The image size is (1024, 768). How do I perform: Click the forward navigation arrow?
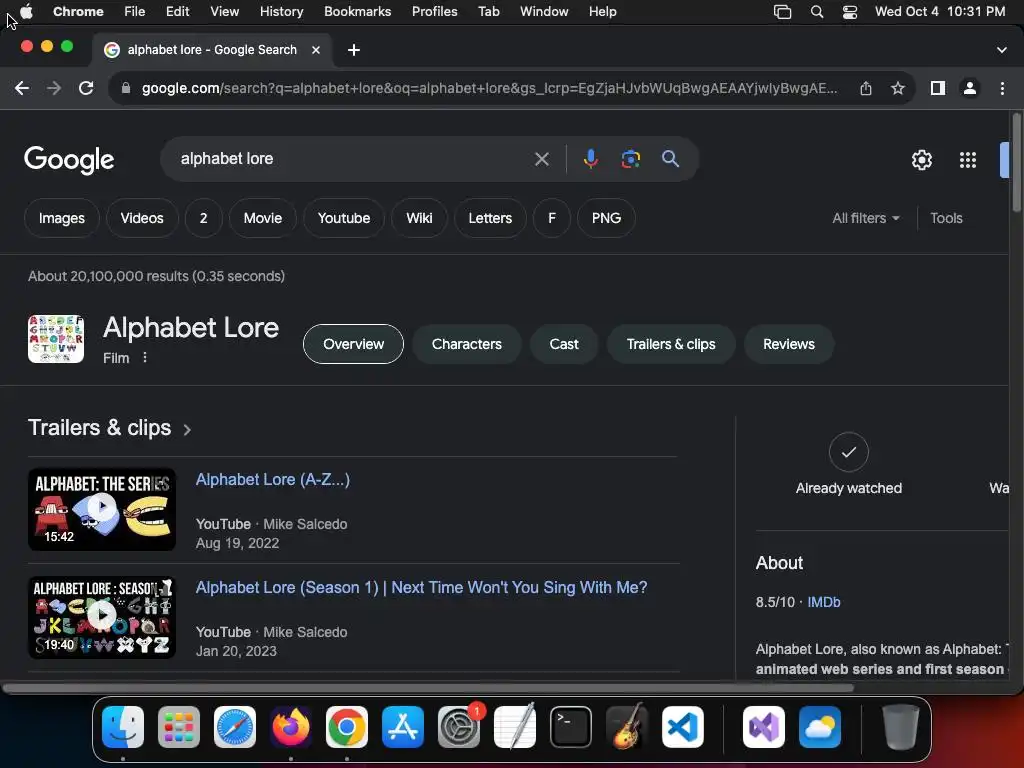click(54, 88)
